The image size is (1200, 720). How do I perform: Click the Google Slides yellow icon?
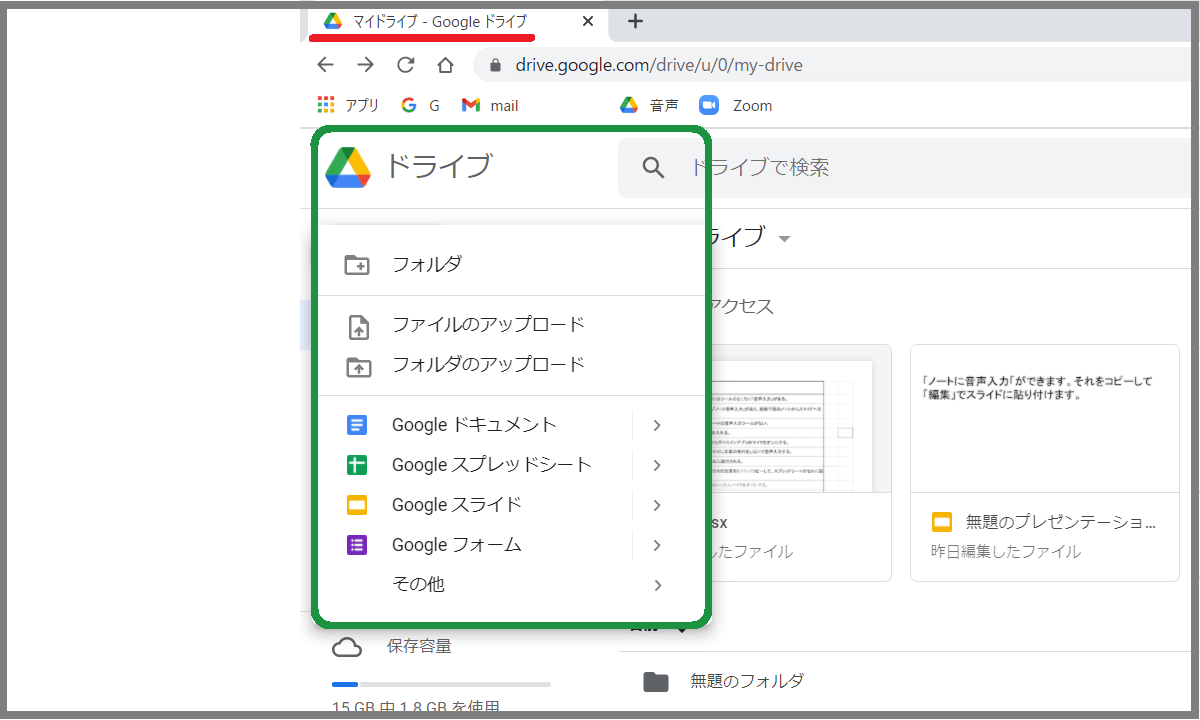[357, 505]
